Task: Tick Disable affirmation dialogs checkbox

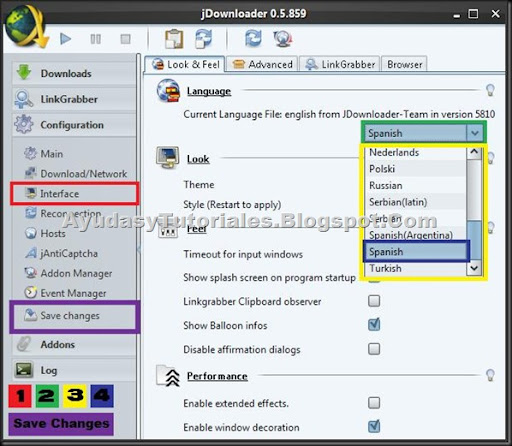Action: tap(374, 349)
